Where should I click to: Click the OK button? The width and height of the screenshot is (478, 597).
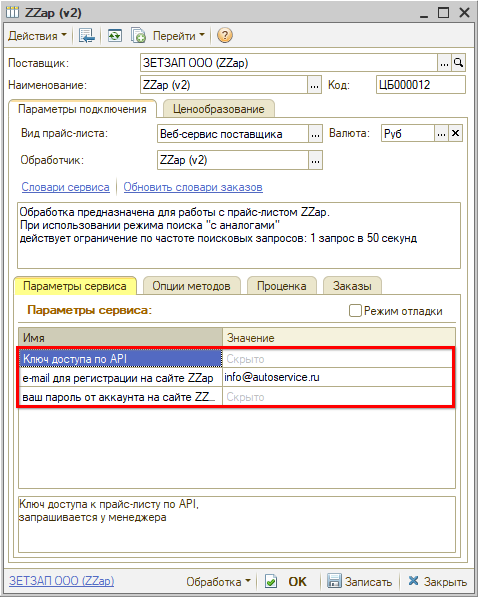click(297, 581)
